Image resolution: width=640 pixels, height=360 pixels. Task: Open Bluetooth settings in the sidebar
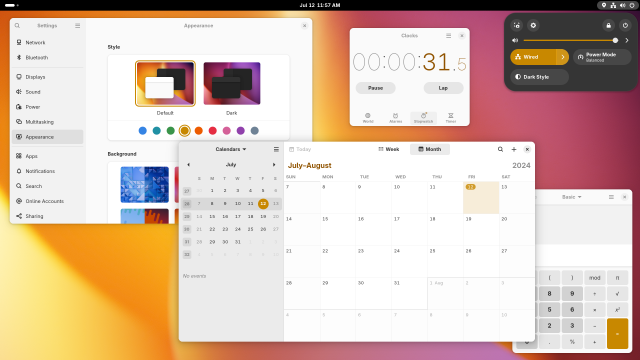[47, 58]
